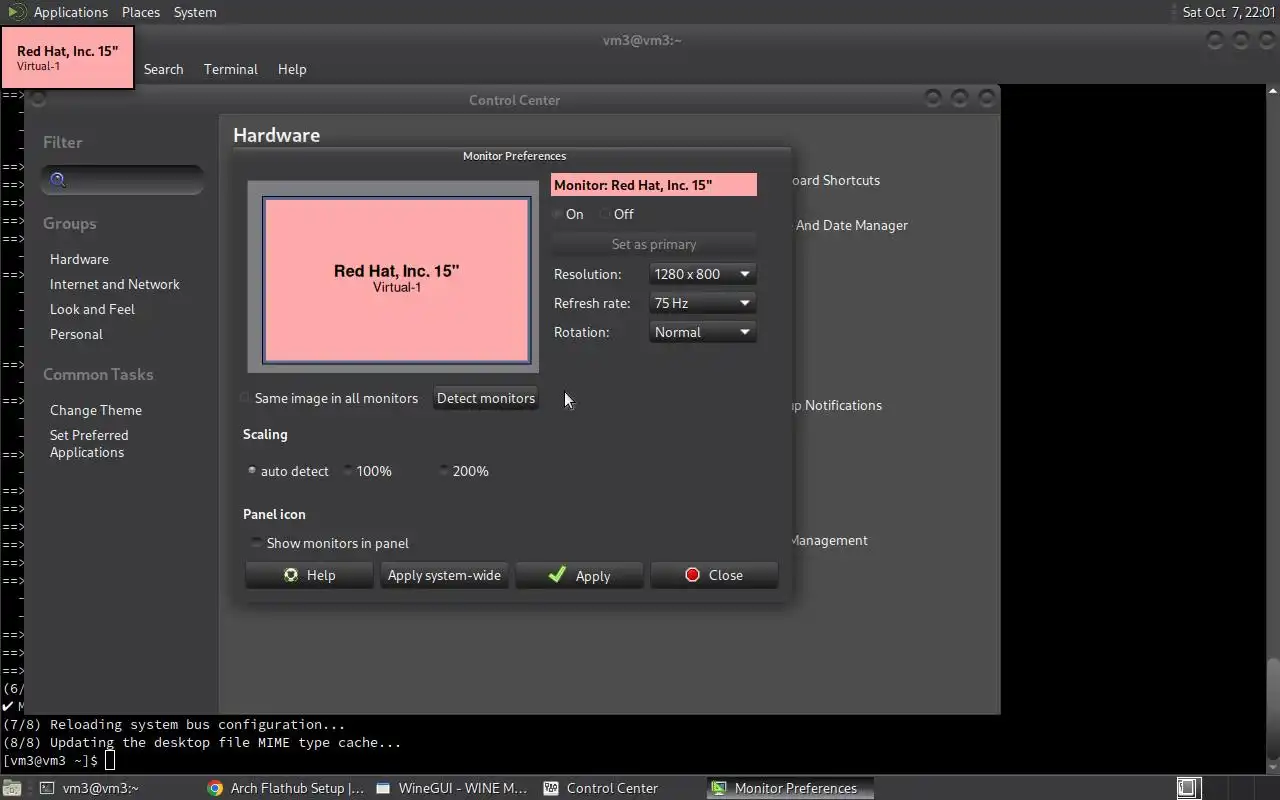Open the Applications menu in top panel
The image size is (1280, 800).
tap(70, 12)
